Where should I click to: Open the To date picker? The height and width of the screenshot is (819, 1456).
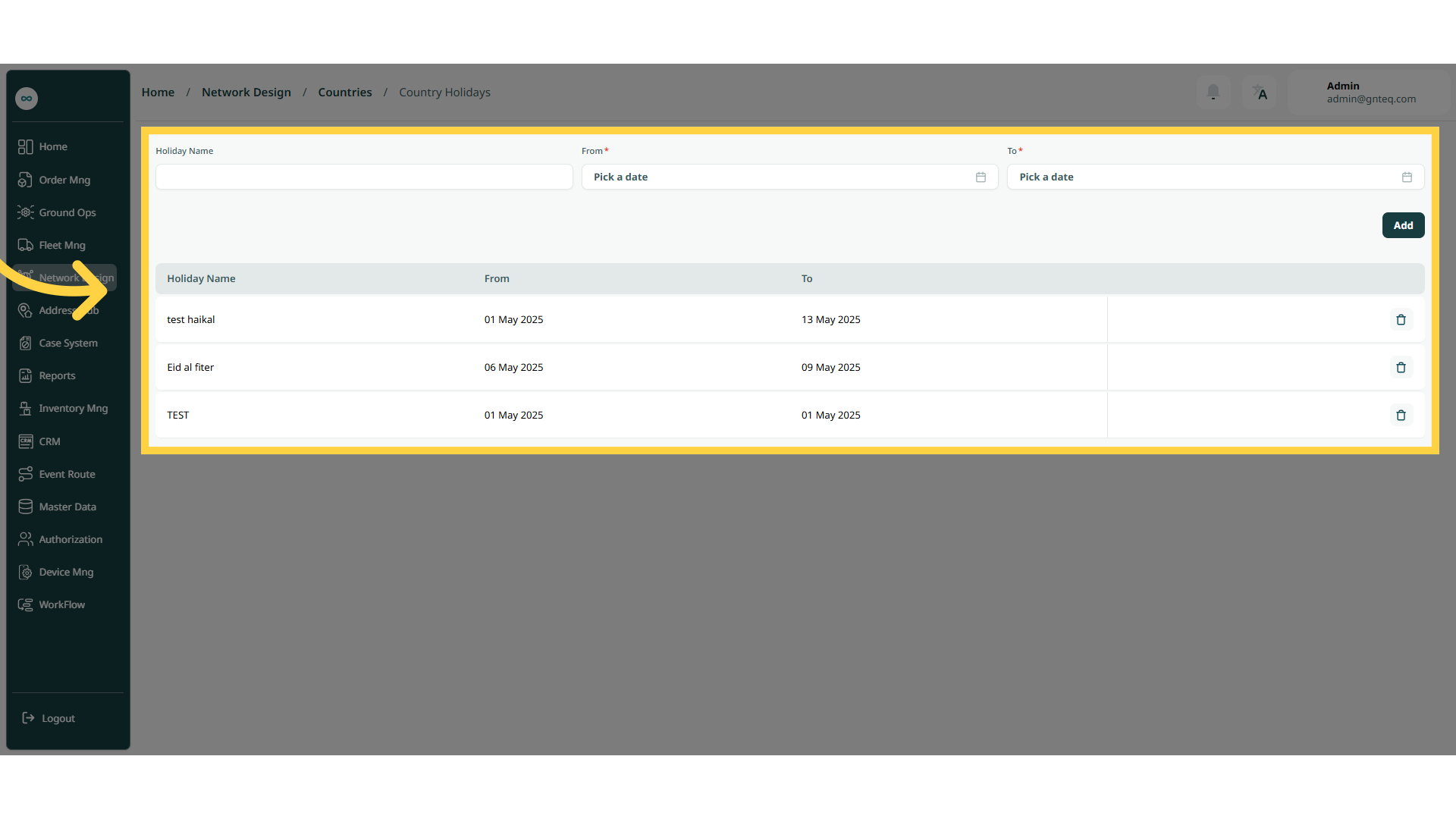coord(1216,177)
